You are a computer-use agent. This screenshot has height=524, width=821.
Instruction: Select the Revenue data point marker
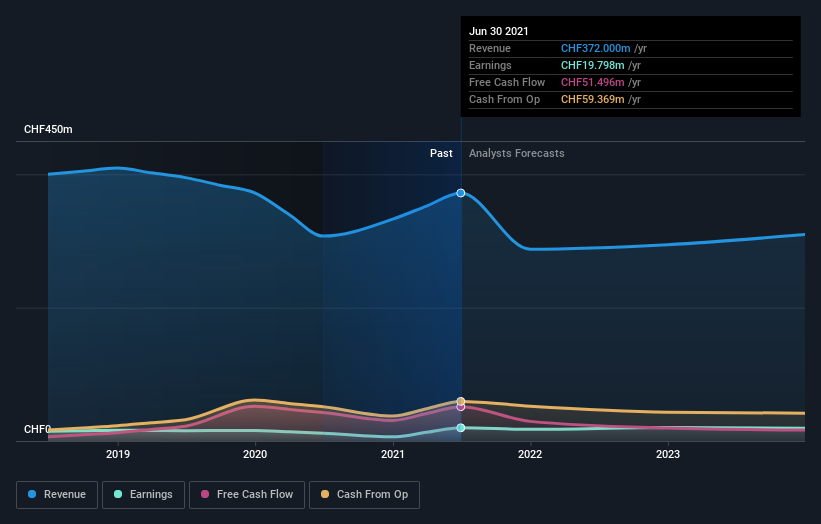pos(461,193)
